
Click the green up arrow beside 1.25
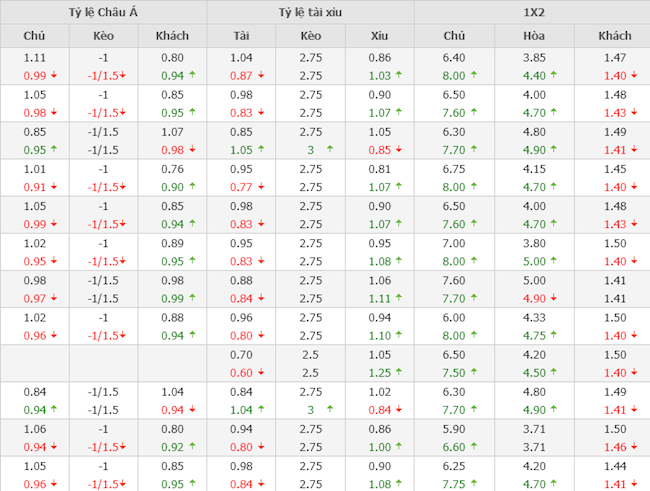(x=397, y=373)
